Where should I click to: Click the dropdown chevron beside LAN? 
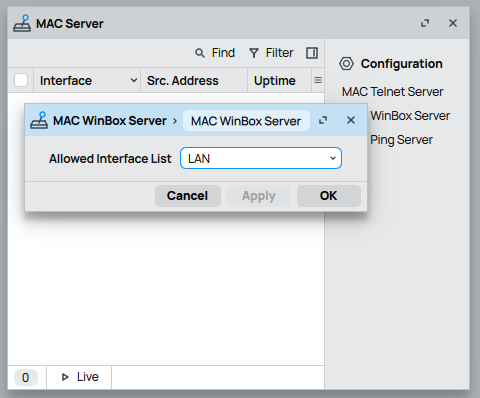click(x=333, y=158)
